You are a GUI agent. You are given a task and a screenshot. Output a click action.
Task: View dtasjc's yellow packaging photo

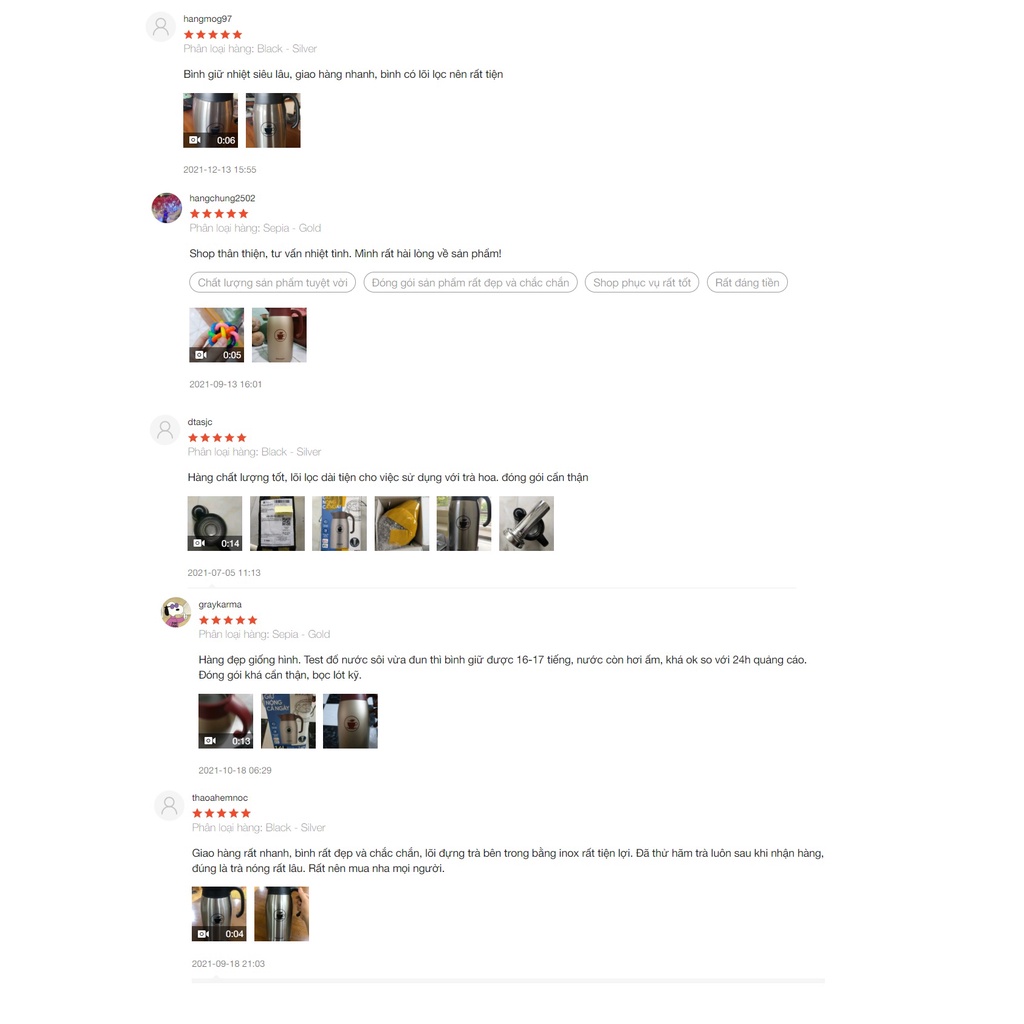[x=402, y=523]
